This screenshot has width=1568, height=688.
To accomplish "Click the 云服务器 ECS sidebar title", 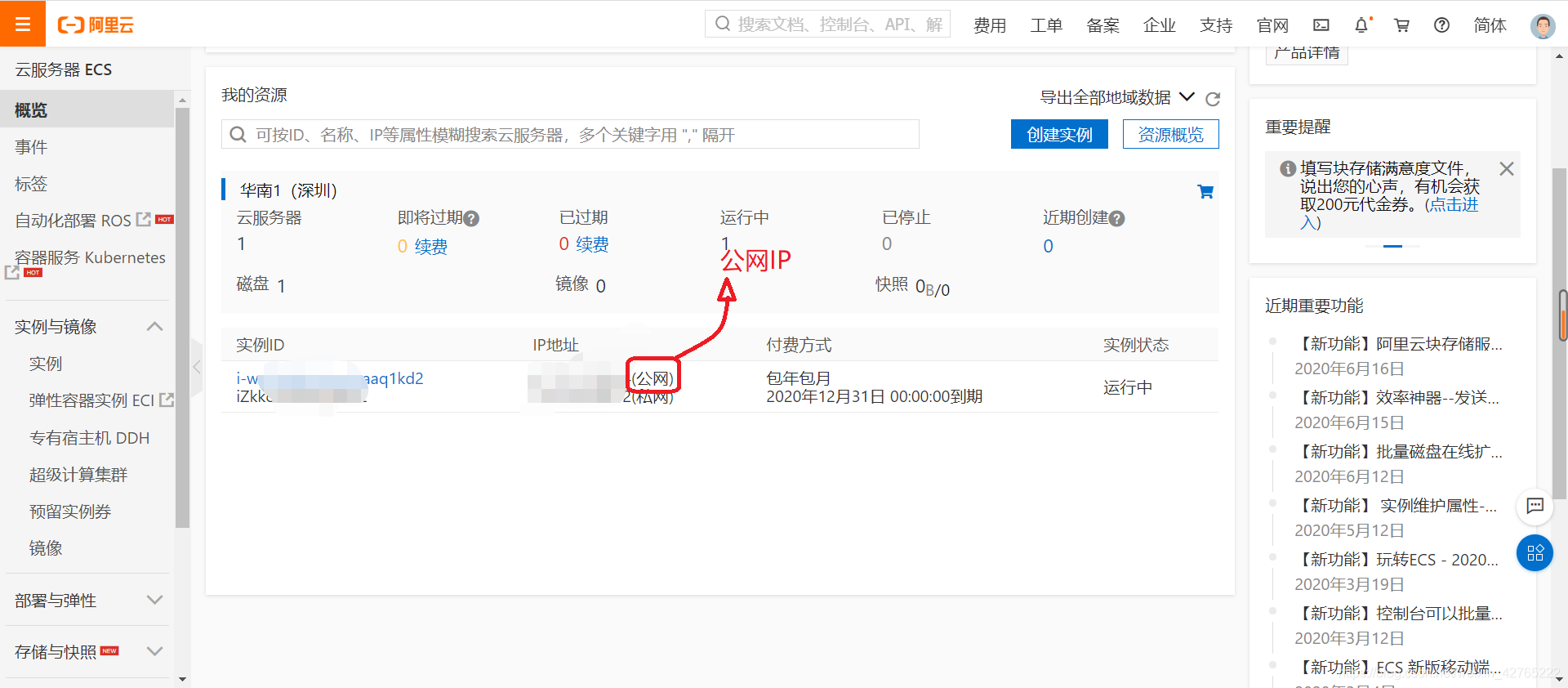I will 64,69.
